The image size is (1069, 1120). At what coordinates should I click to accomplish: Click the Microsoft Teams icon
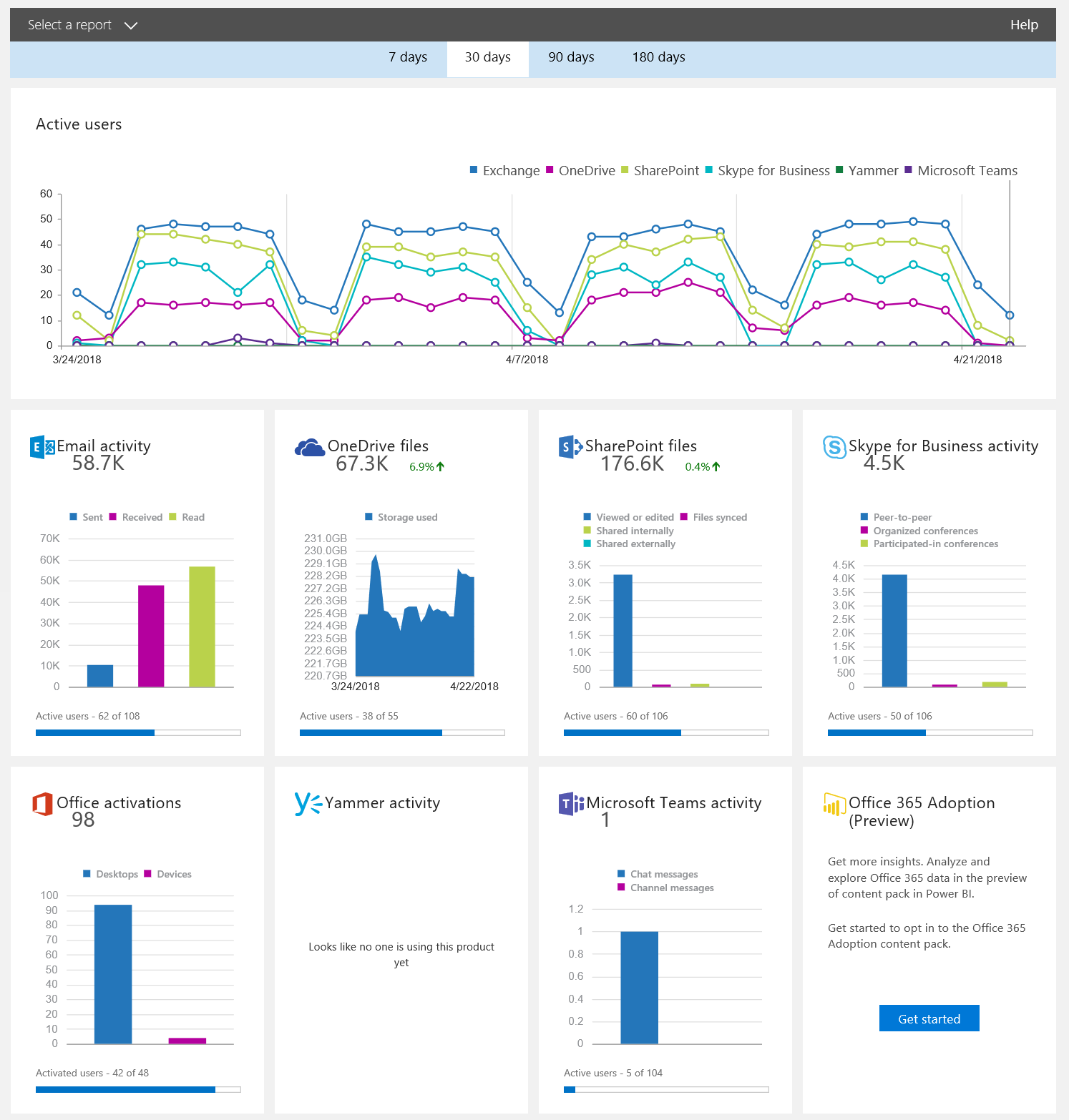pos(571,804)
